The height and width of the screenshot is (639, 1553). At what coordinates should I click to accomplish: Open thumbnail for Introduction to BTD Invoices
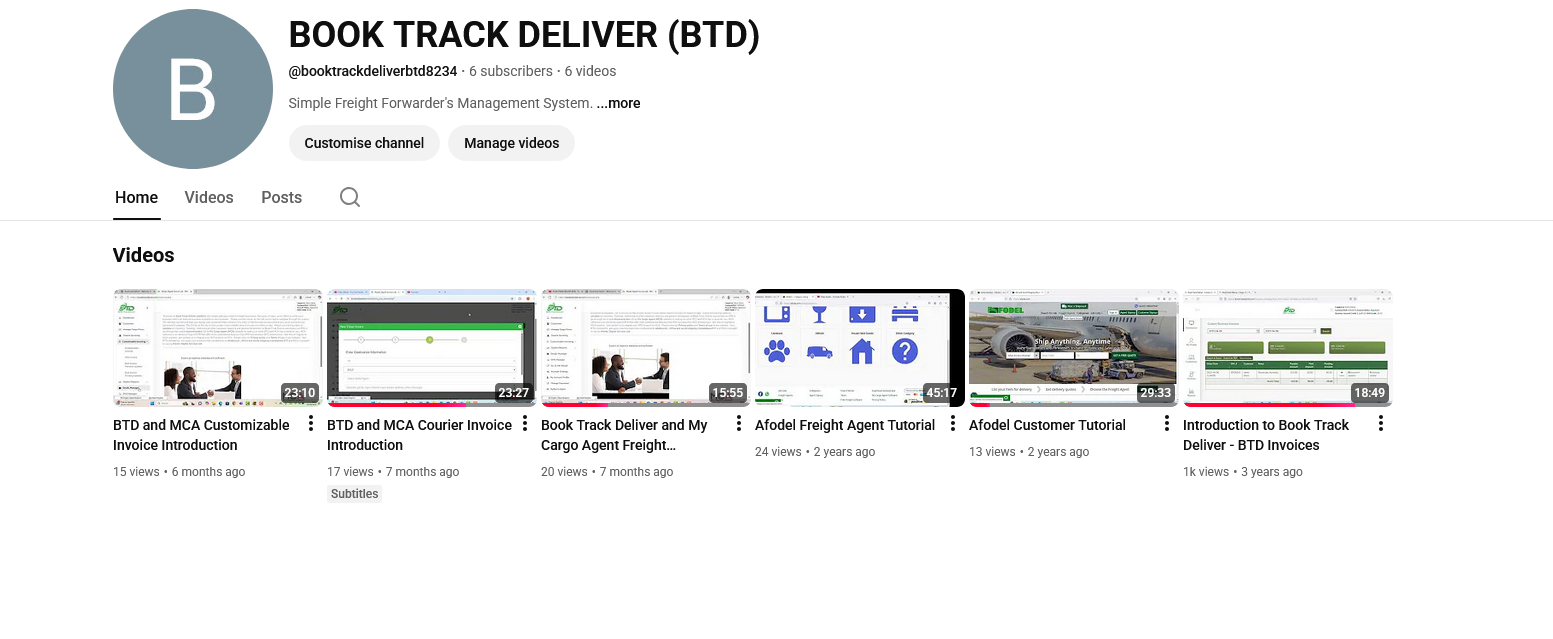[1287, 347]
